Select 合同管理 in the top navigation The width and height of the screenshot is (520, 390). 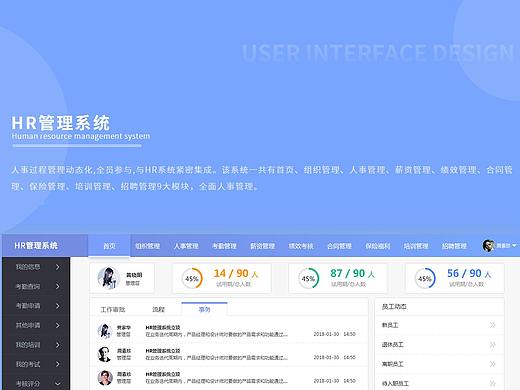(339, 246)
